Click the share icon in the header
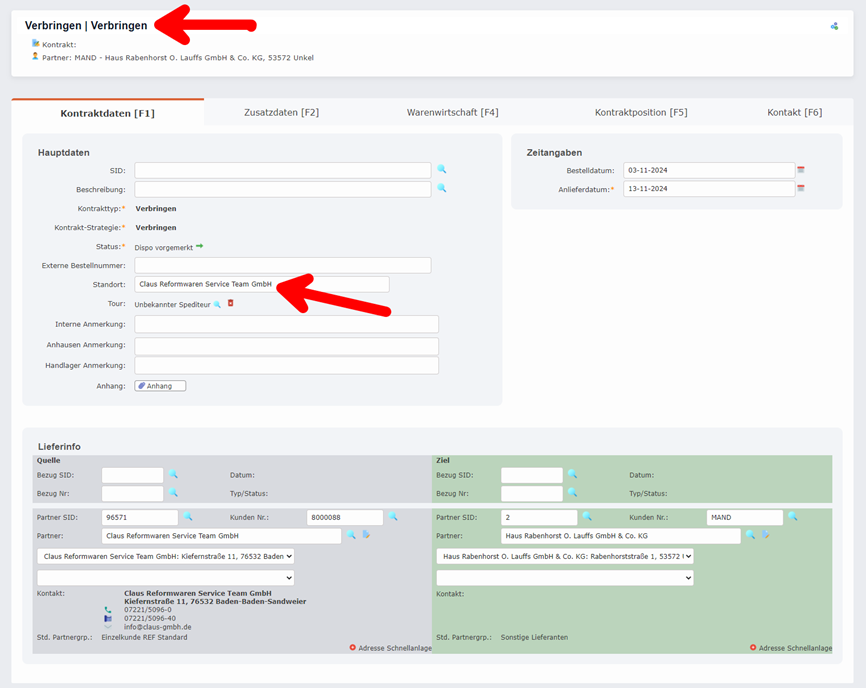 click(x=834, y=26)
